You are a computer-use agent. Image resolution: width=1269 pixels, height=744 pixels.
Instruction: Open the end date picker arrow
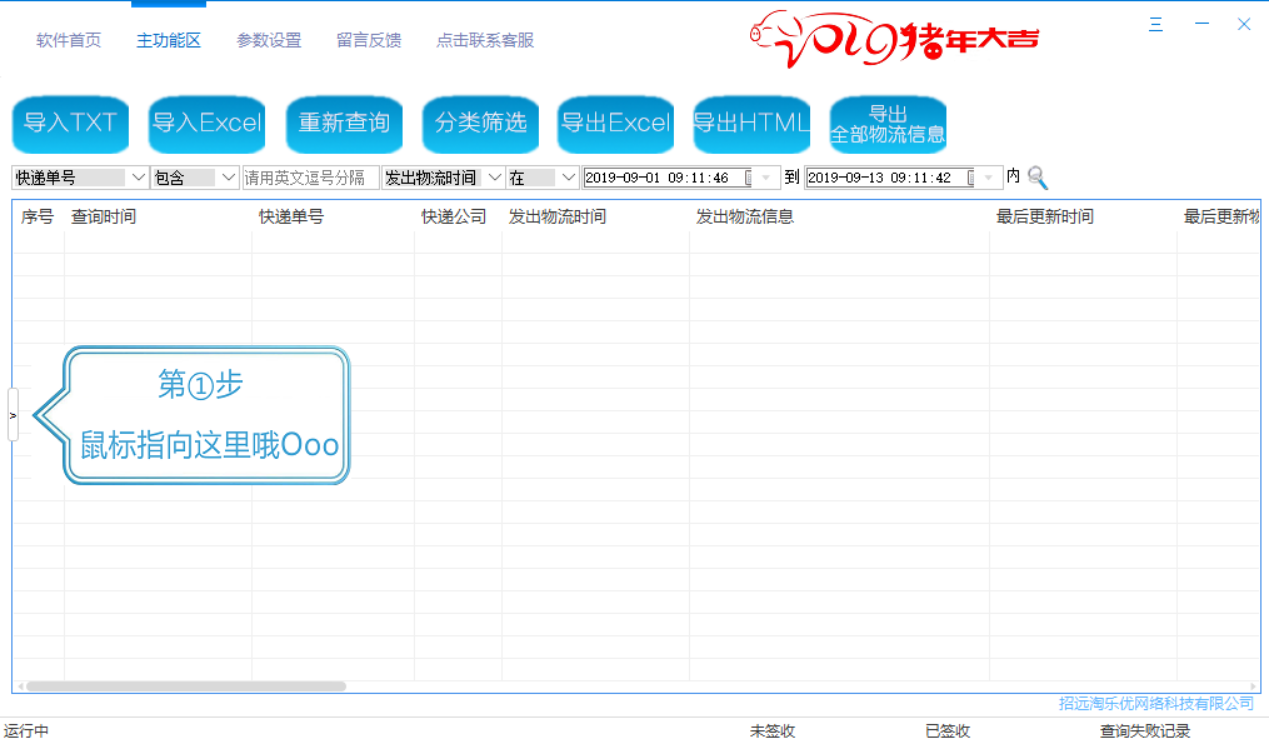987,177
